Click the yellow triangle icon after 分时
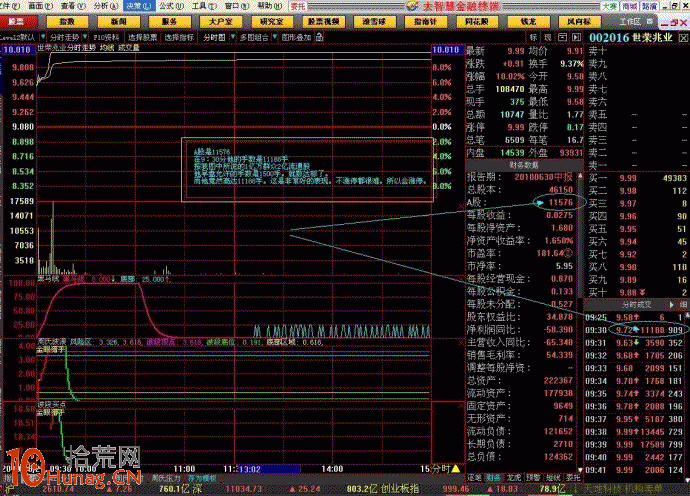The height and width of the screenshot is (496, 690). pyautogui.click(x=455, y=469)
